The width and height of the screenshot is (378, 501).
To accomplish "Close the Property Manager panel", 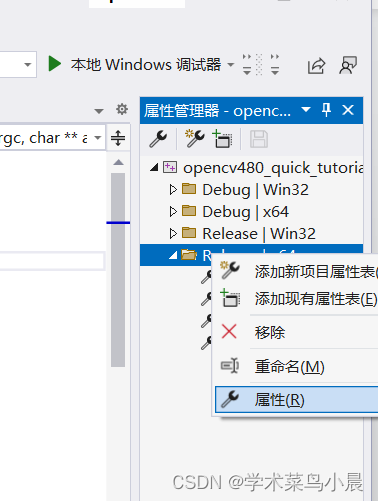I will pyautogui.click(x=348, y=110).
